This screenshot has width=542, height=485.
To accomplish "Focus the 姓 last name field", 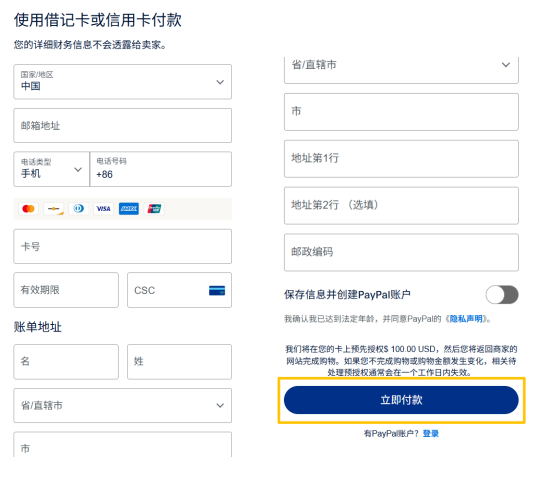I will pos(179,362).
